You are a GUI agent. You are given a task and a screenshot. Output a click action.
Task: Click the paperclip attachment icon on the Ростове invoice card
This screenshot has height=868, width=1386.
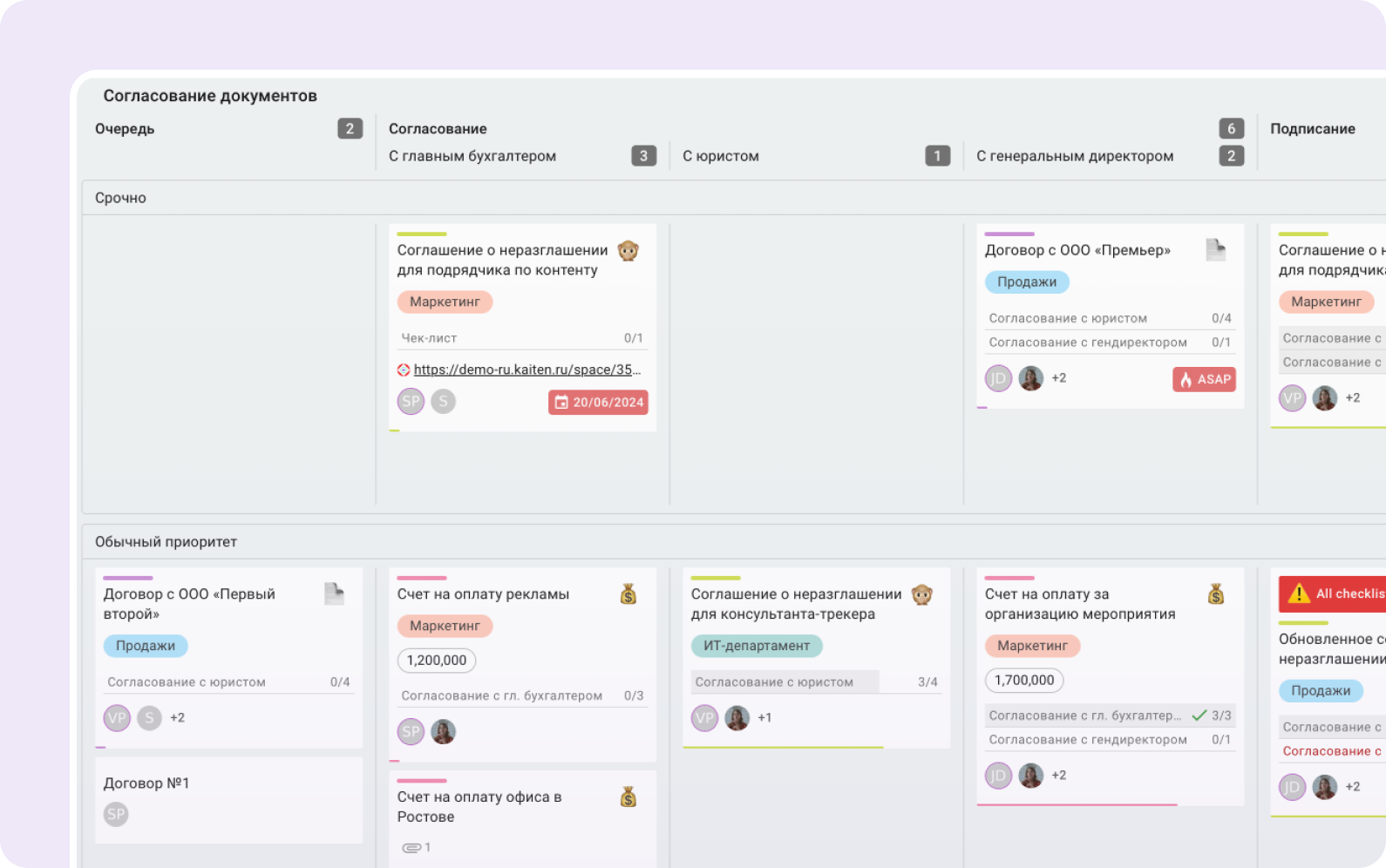click(x=411, y=847)
